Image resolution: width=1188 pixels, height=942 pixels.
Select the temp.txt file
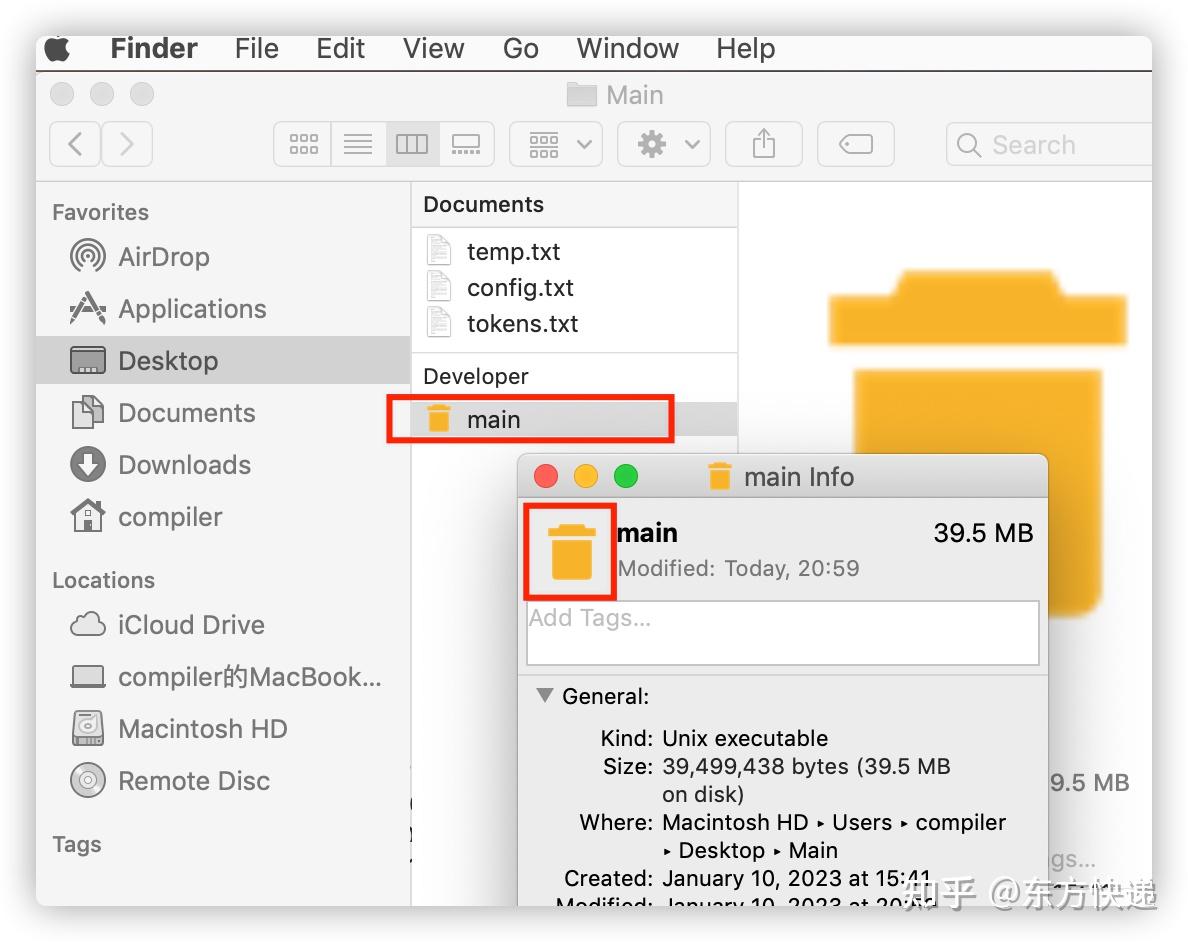coord(574,252)
